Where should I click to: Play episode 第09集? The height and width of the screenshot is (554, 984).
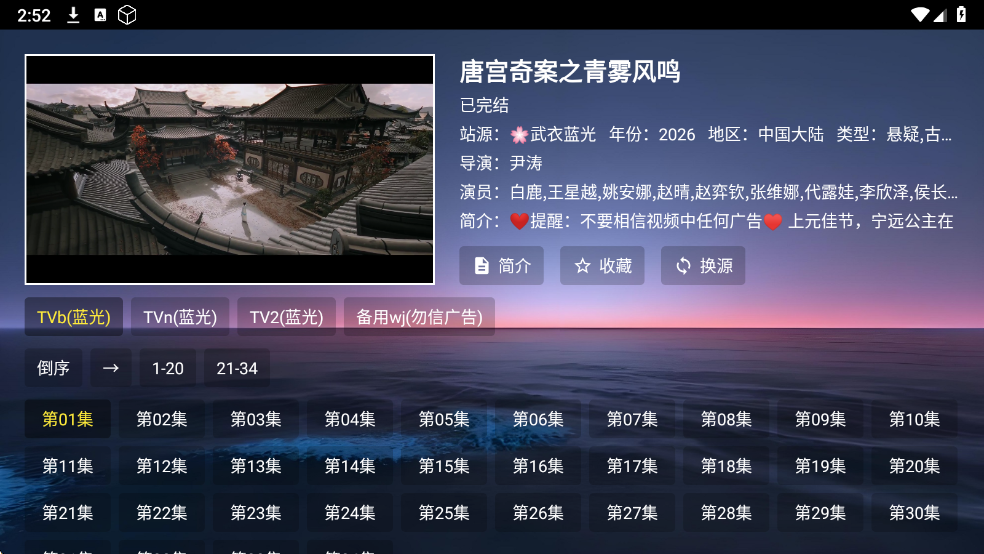[821, 418]
